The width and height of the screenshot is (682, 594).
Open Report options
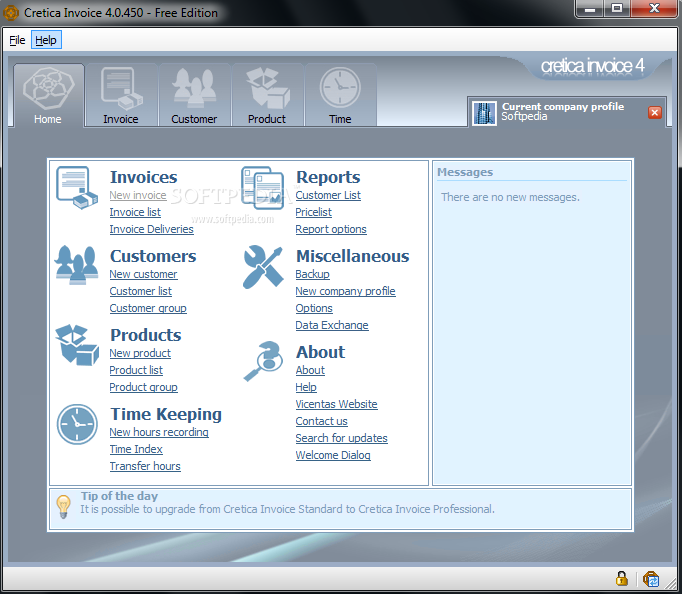(331, 229)
